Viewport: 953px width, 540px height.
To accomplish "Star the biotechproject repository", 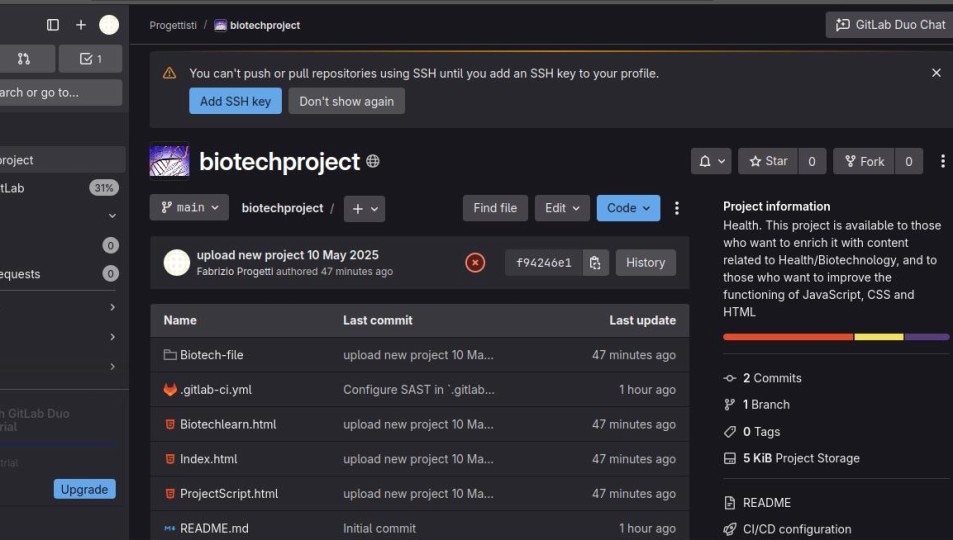I will (x=768, y=161).
